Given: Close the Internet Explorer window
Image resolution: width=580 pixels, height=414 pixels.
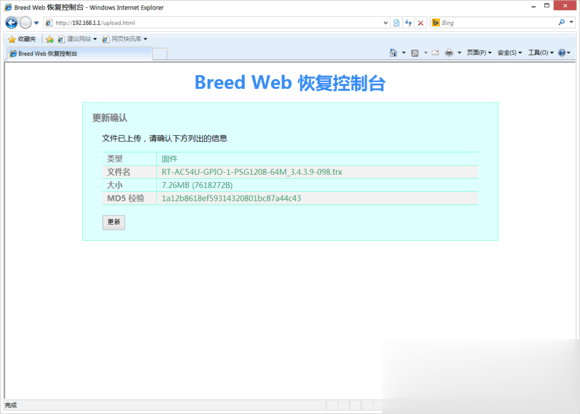Looking at the screenshot, I should click(565, 6).
